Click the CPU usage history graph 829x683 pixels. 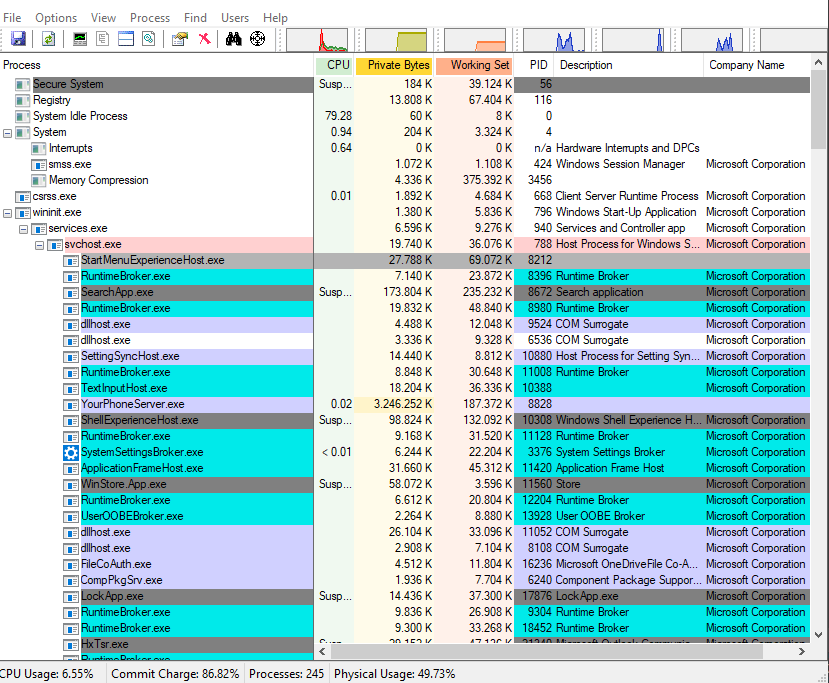317,40
